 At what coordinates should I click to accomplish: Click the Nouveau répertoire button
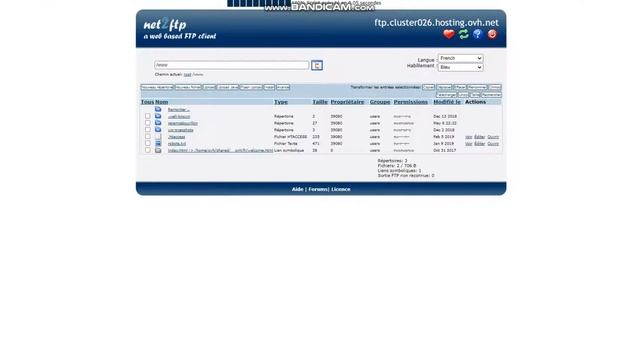point(157,87)
